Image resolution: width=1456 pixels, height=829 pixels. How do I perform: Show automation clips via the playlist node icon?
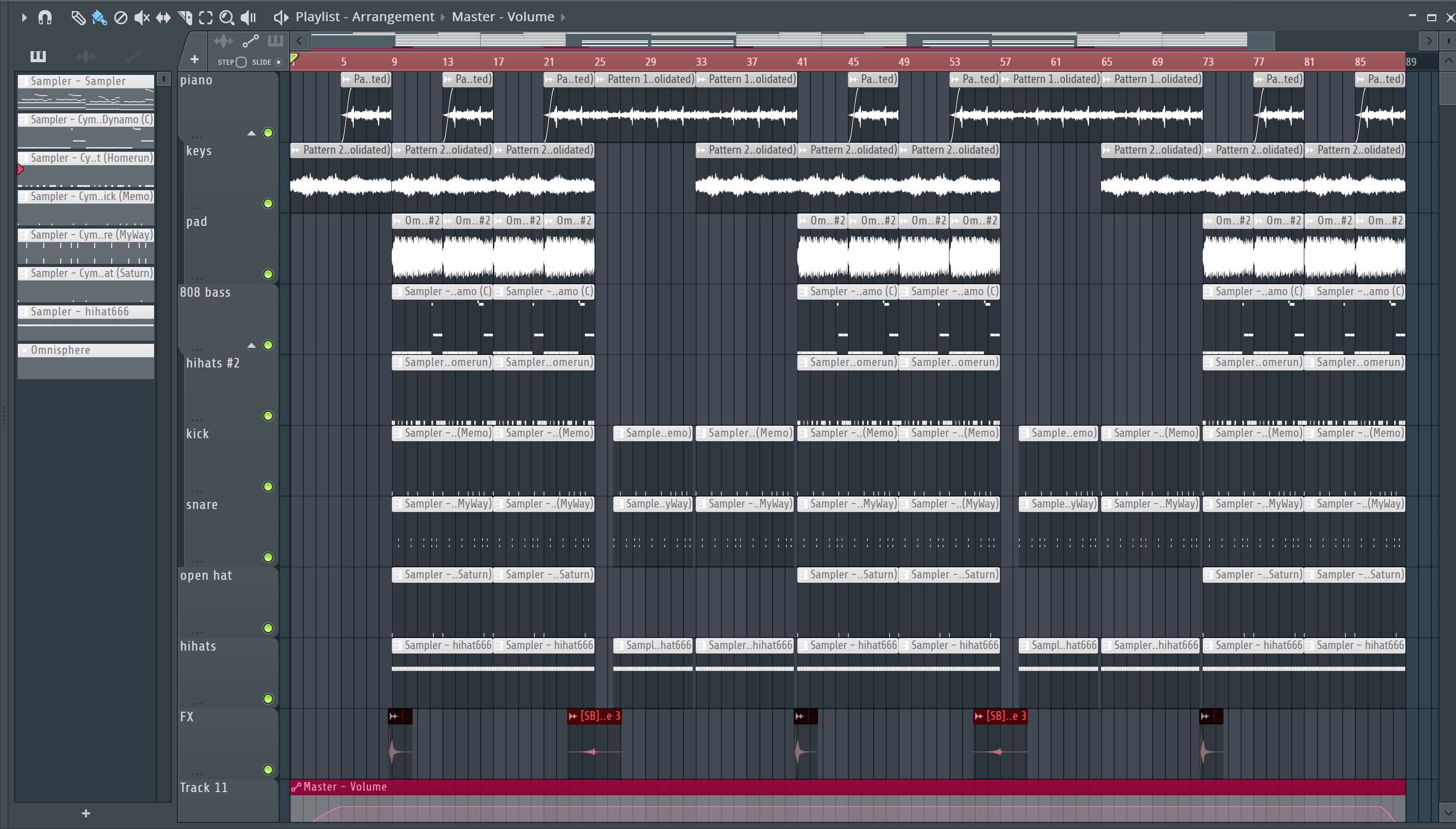coord(251,40)
